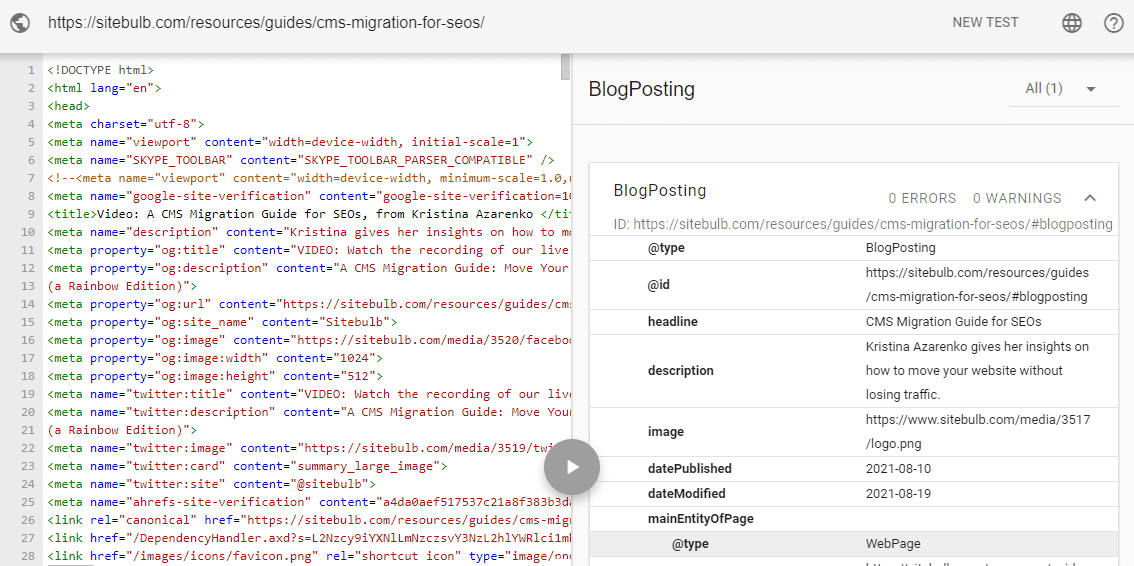Select the image property label
The image size is (1134, 566).
tap(665, 432)
